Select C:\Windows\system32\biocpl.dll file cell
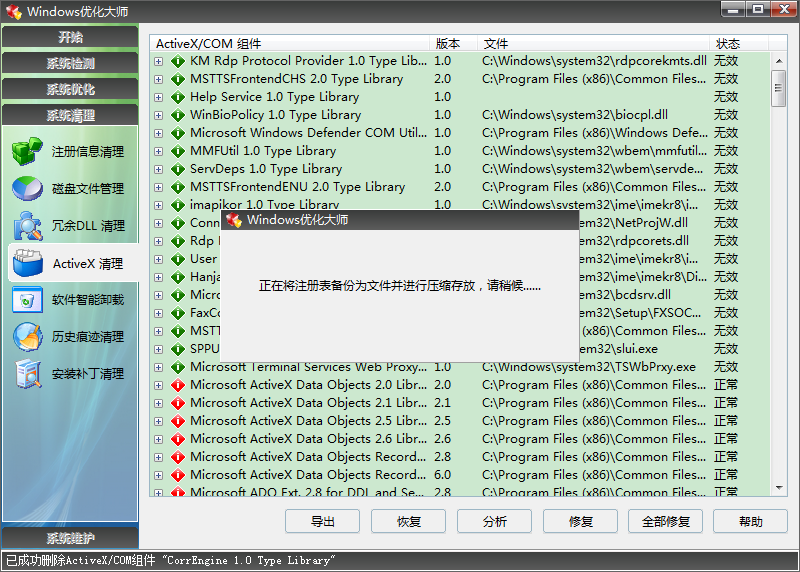The image size is (800, 572). (574, 115)
